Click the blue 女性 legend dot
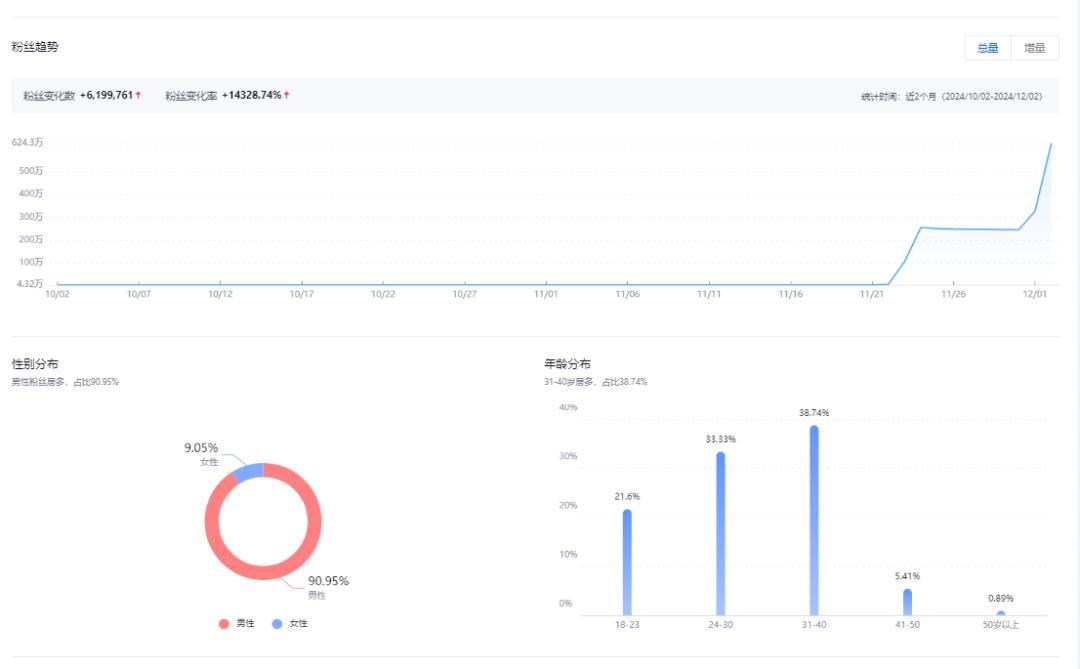 (277, 623)
